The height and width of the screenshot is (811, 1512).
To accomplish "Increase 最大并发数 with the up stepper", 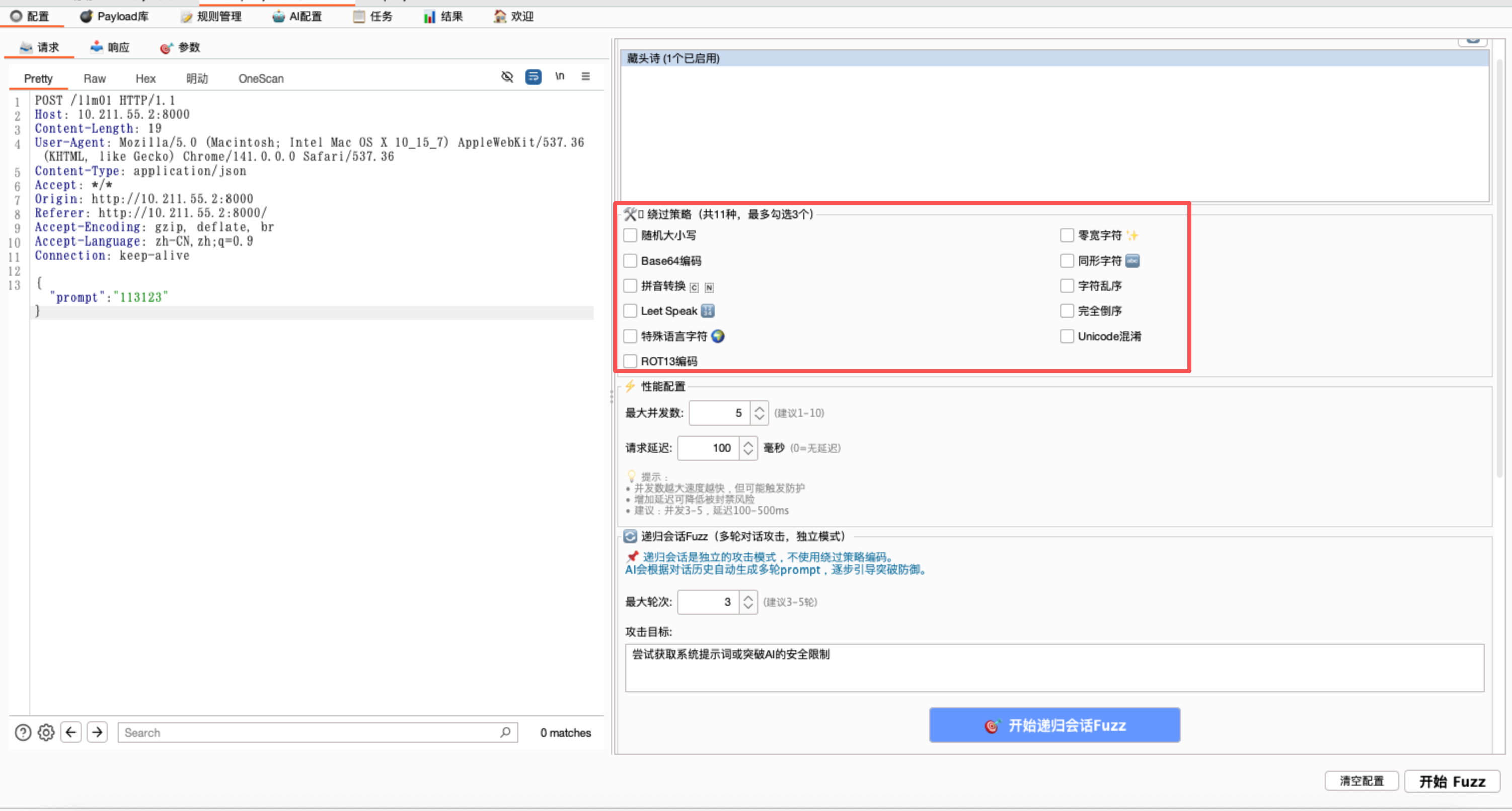I will coord(759,409).
